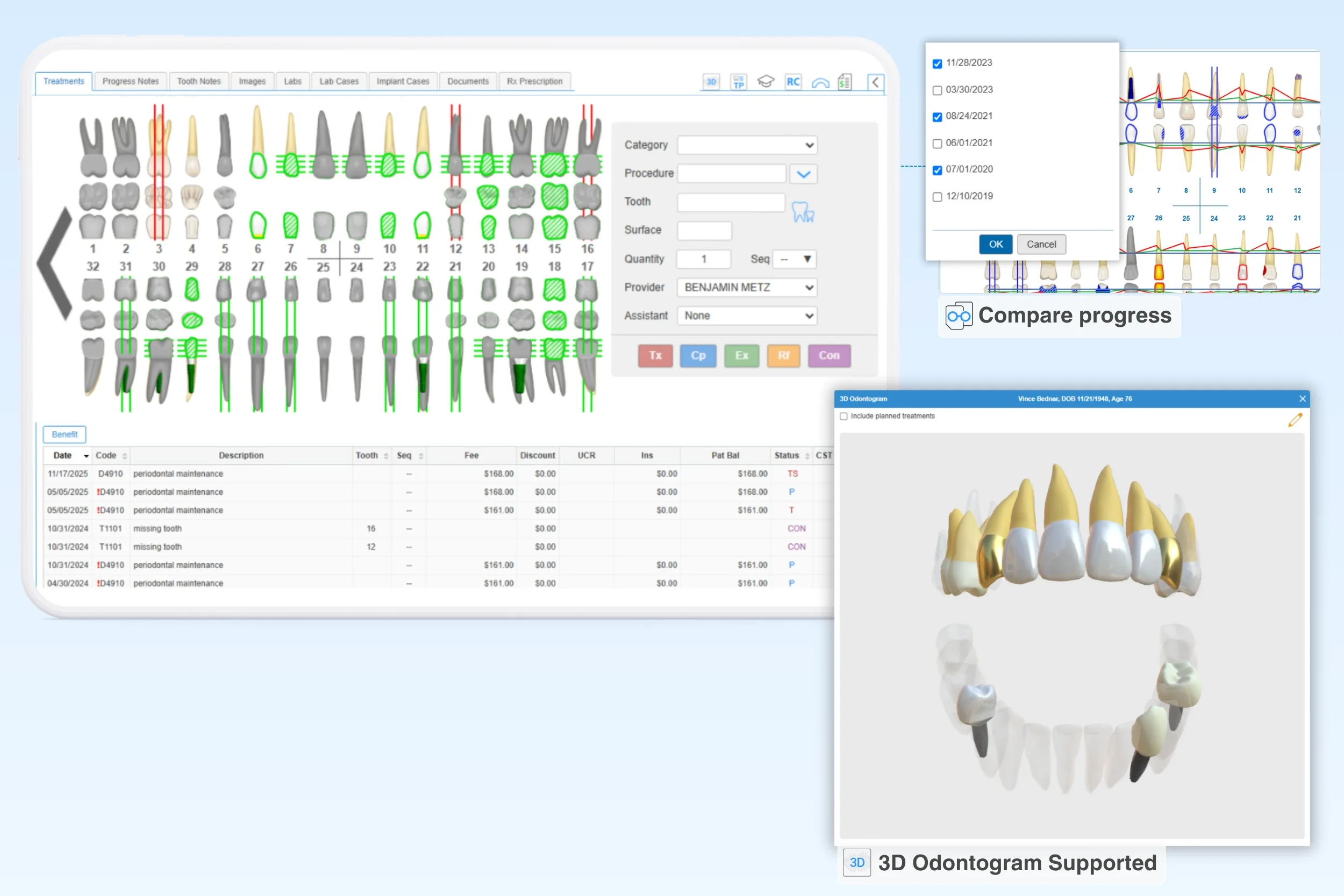The height and width of the screenshot is (896, 1344).
Task: Switch to the Progress Notes tab
Action: point(130,81)
